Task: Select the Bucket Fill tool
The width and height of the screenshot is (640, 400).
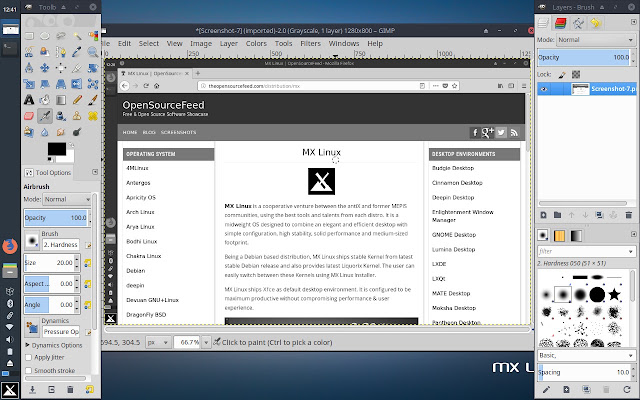Action: [x=45, y=100]
